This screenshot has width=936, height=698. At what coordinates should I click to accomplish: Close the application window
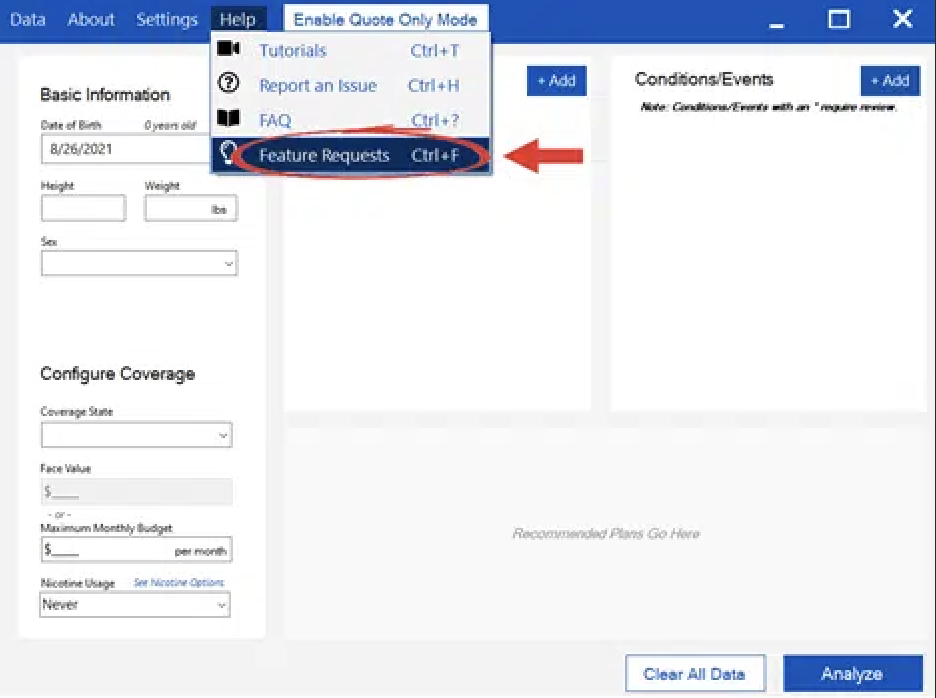click(x=902, y=19)
